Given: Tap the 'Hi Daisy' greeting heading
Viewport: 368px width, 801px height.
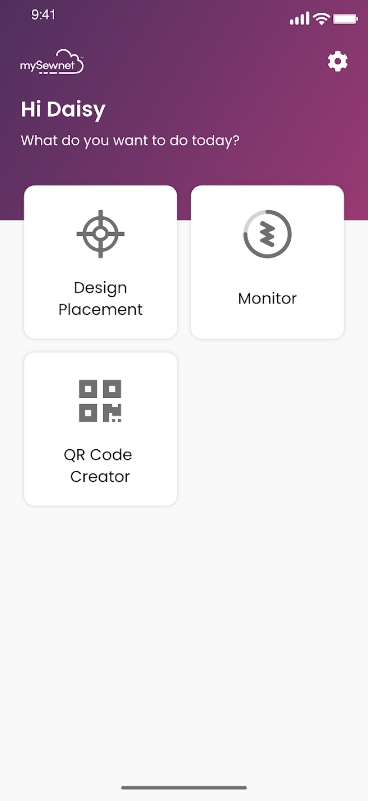Looking at the screenshot, I should (63, 110).
